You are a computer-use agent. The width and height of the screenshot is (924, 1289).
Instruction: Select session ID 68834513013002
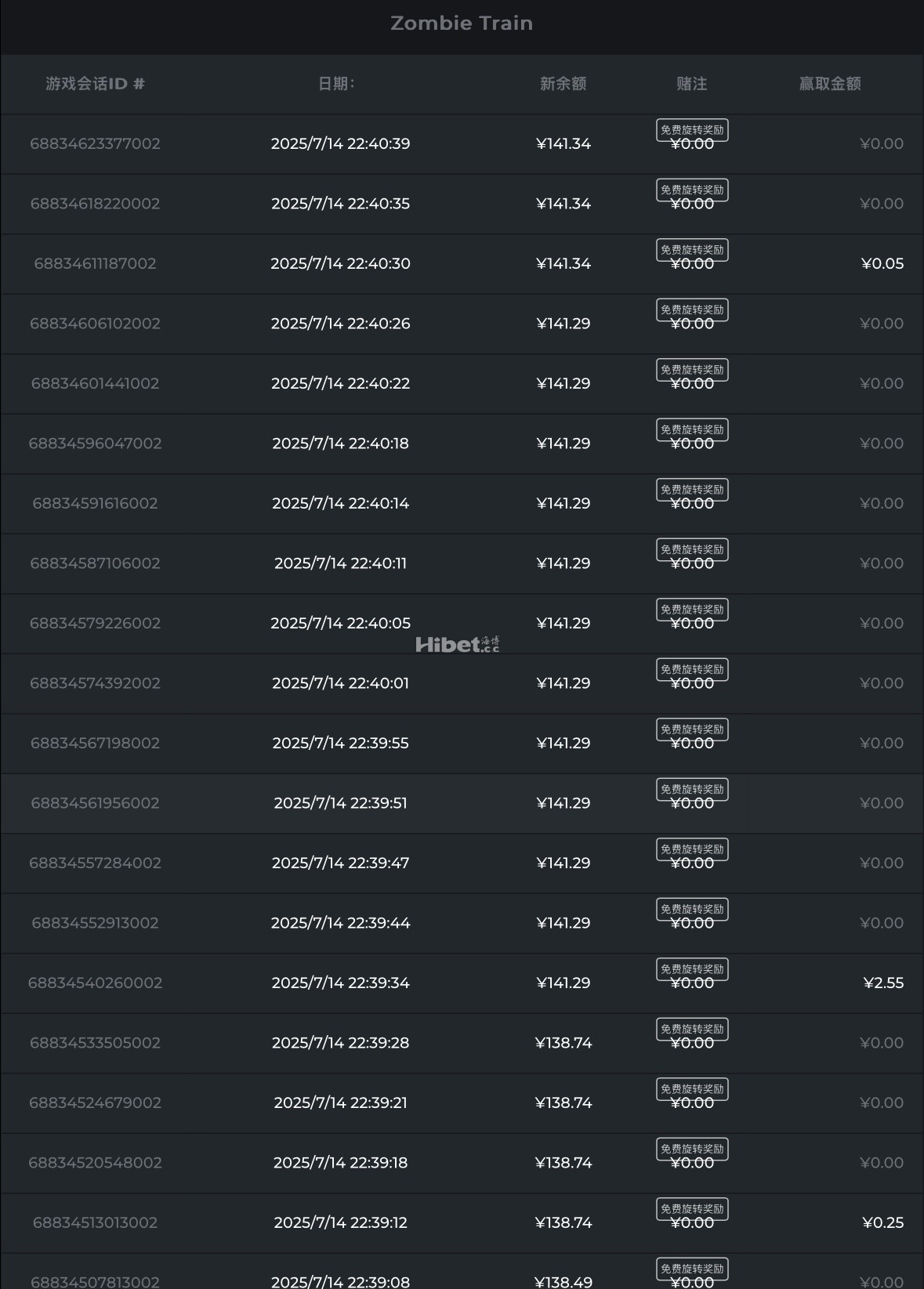click(x=95, y=1222)
